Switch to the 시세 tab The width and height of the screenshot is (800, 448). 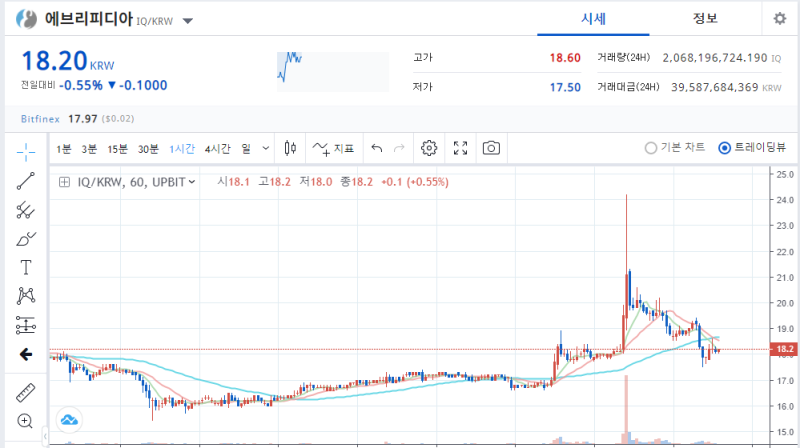593,19
